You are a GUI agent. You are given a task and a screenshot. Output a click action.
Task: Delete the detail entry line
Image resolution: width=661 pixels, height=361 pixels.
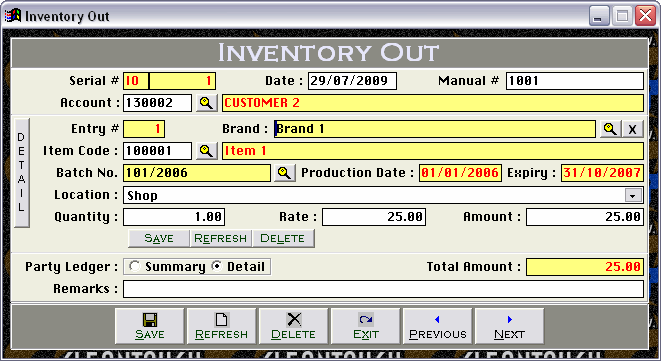click(x=282, y=238)
